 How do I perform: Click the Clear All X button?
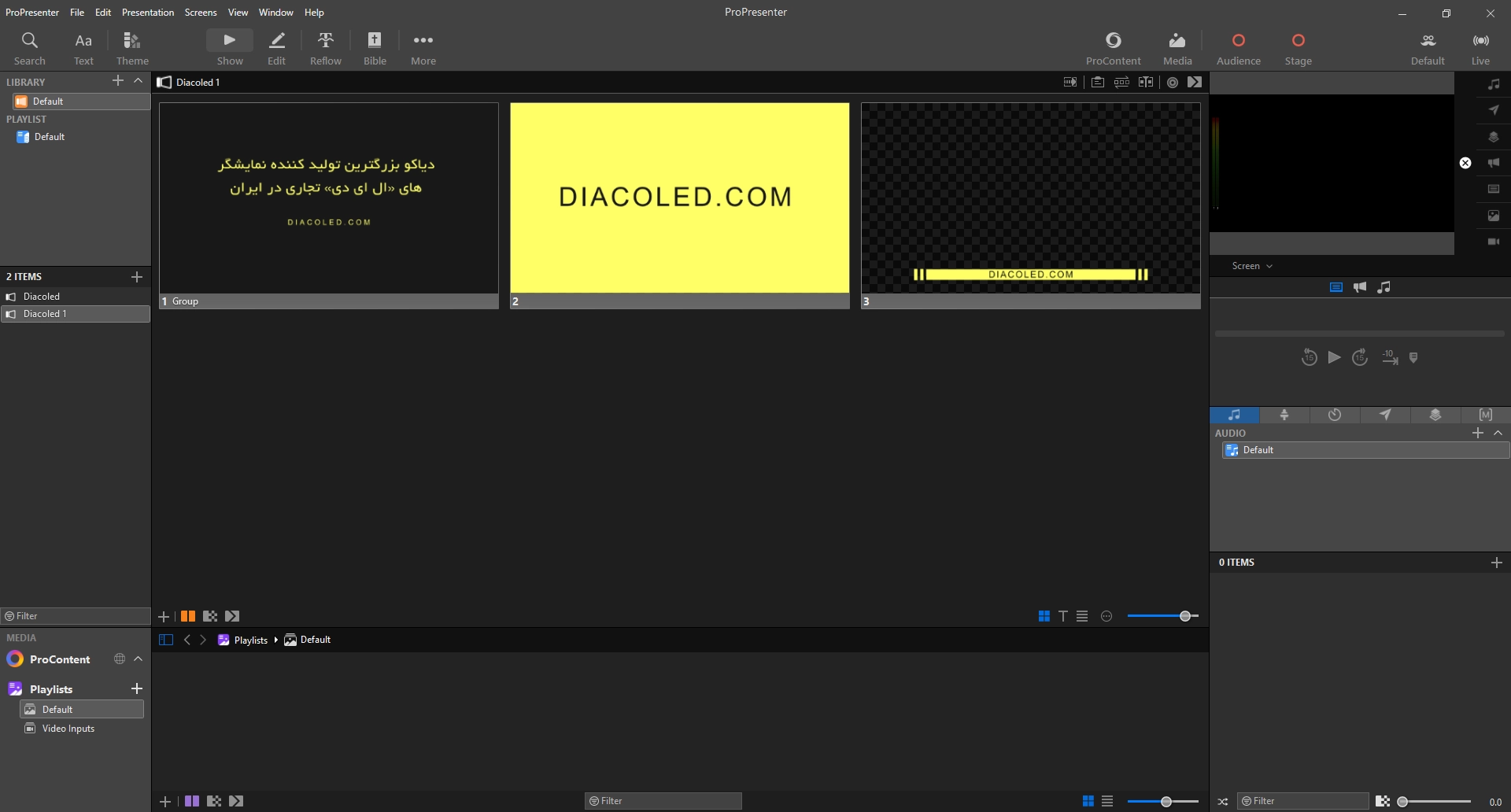click(x=1465, y=163)
